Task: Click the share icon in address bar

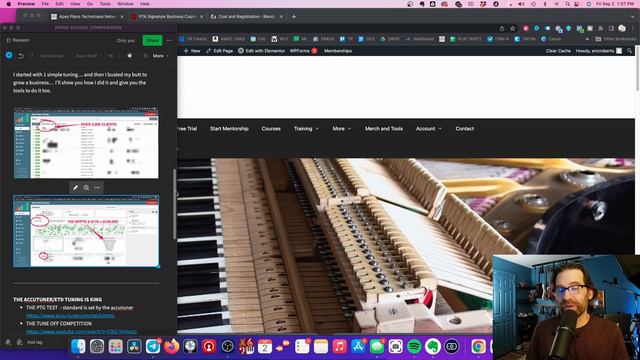Action: 502,29
